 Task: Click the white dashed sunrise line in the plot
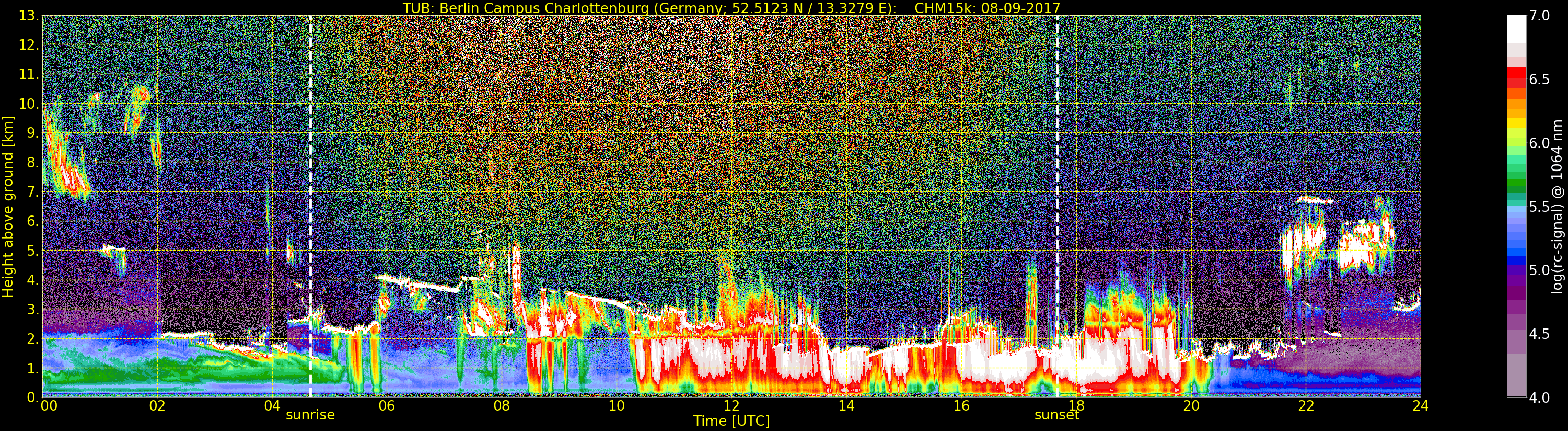click(310, 183)
